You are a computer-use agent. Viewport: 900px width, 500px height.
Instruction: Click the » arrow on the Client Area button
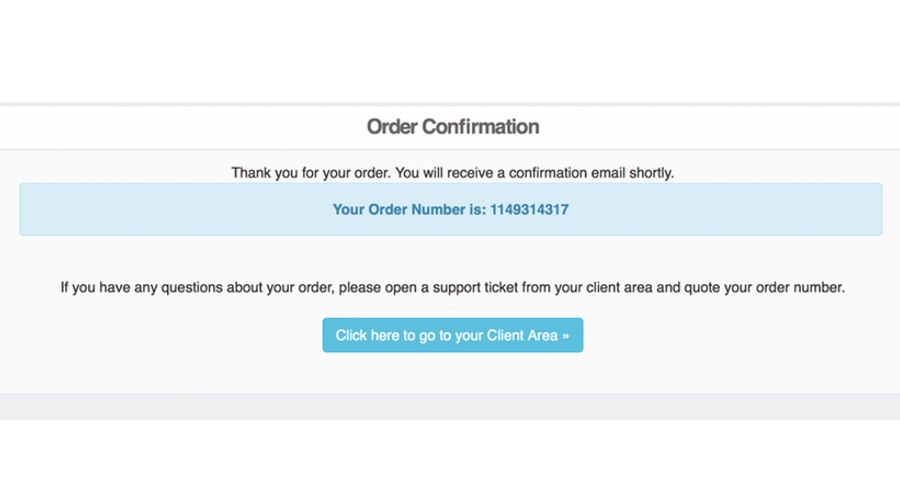click(565, 336)
